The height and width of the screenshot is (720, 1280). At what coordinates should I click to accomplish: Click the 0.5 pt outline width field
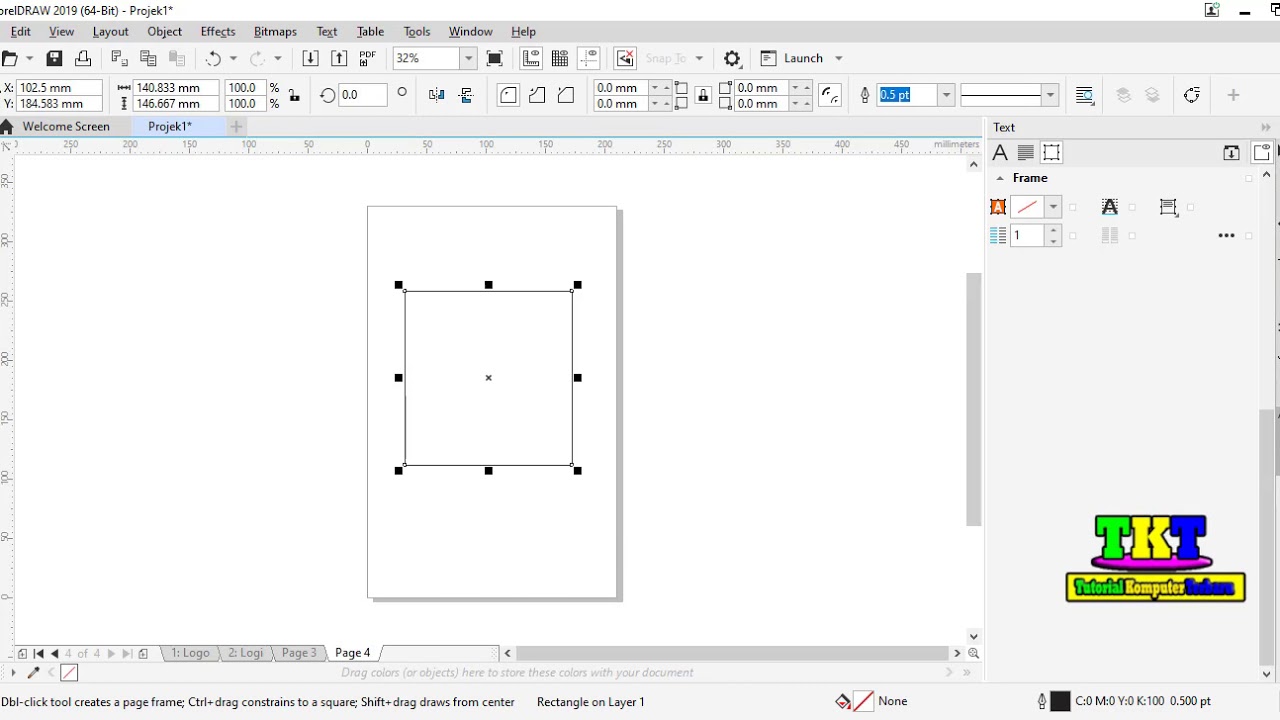[908, 95]
